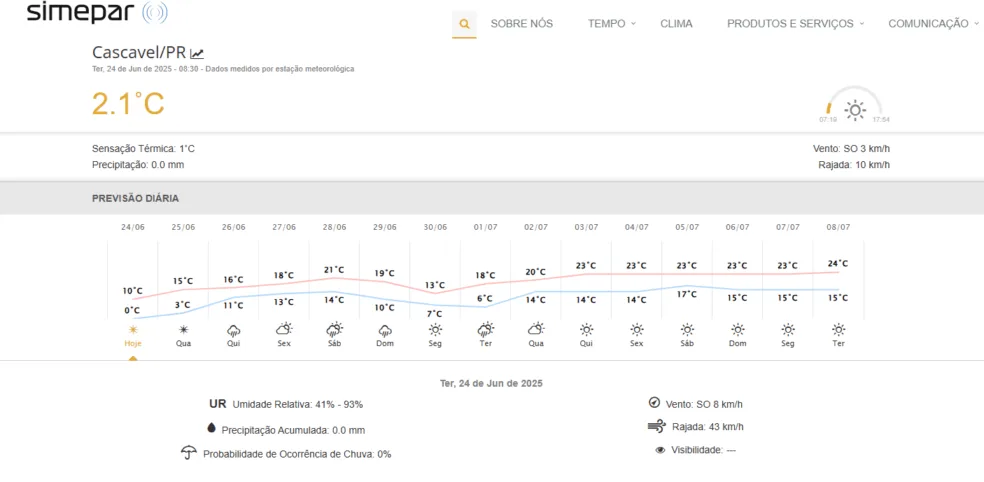Click the 07:19 sunrise time
Viewport: 984px width, 482px height.
click(828, 119)
